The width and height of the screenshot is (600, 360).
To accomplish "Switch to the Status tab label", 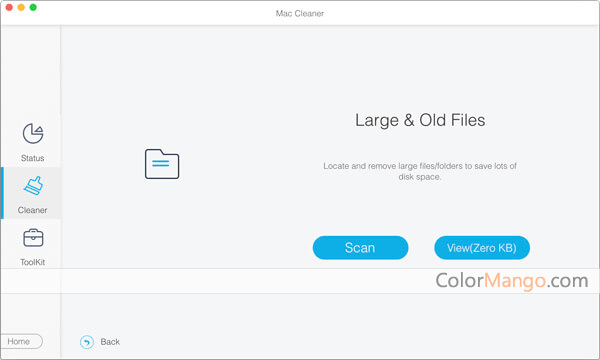I will tap(33, 158).
